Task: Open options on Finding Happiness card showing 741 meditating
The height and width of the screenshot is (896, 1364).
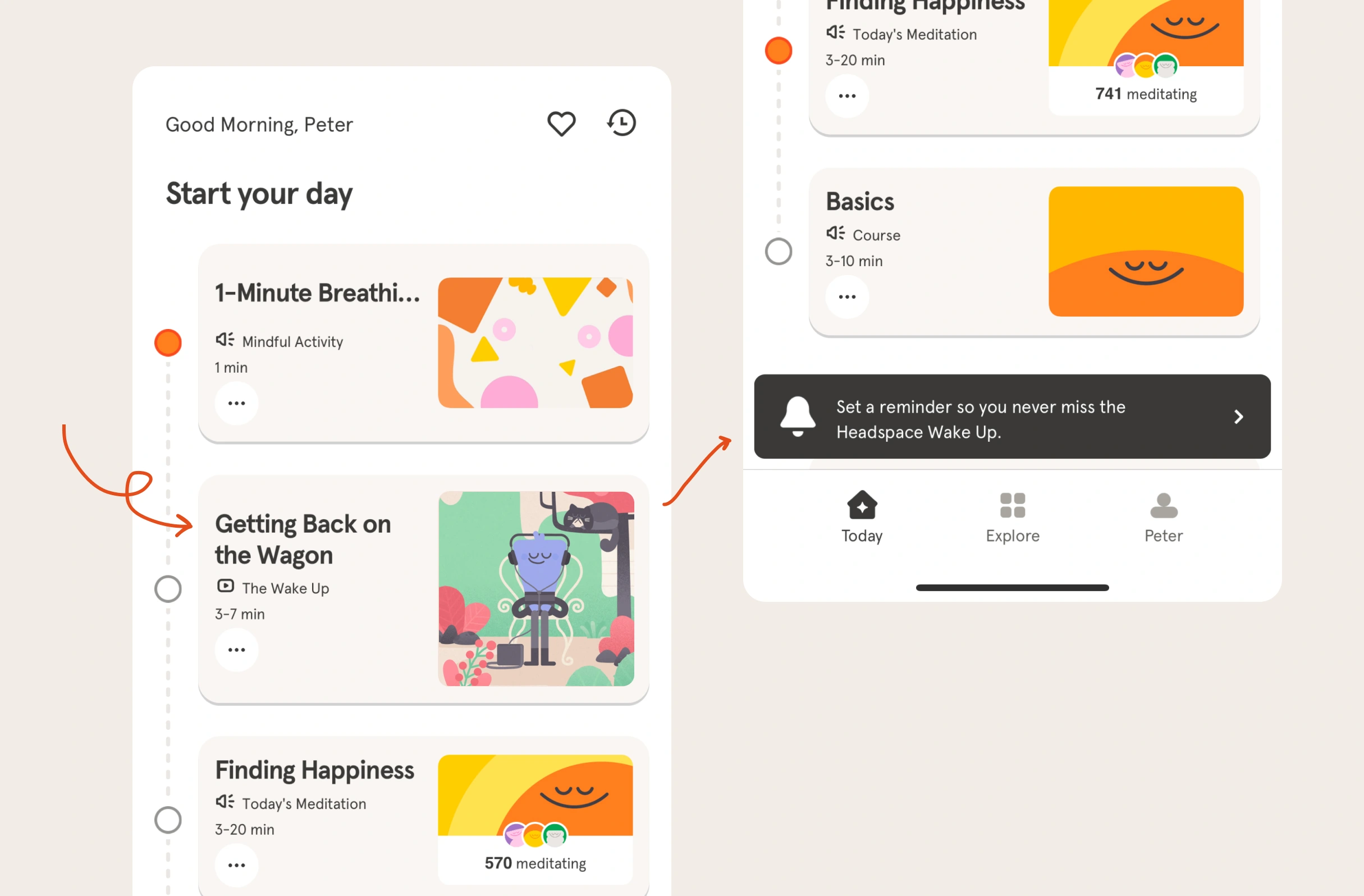Action: pyautogui.click(x=847, y=96)
